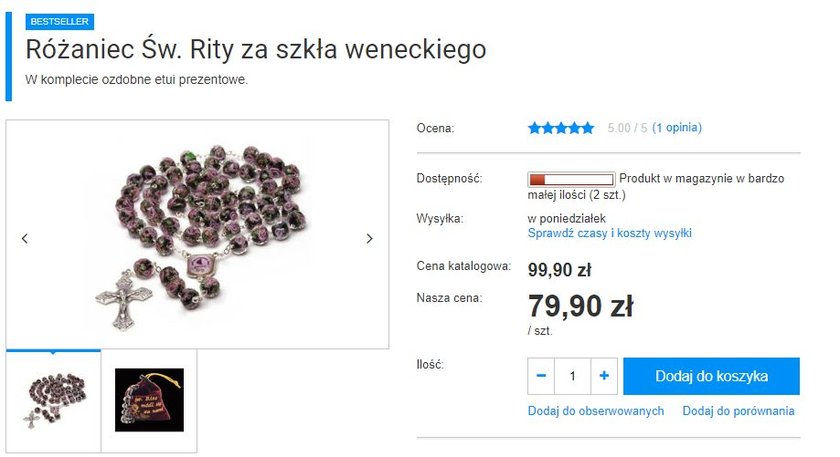This screenshot has height=457, width=840.
Task: Click Dodaj do obserwowanych link
Action: tap(596, 411)
